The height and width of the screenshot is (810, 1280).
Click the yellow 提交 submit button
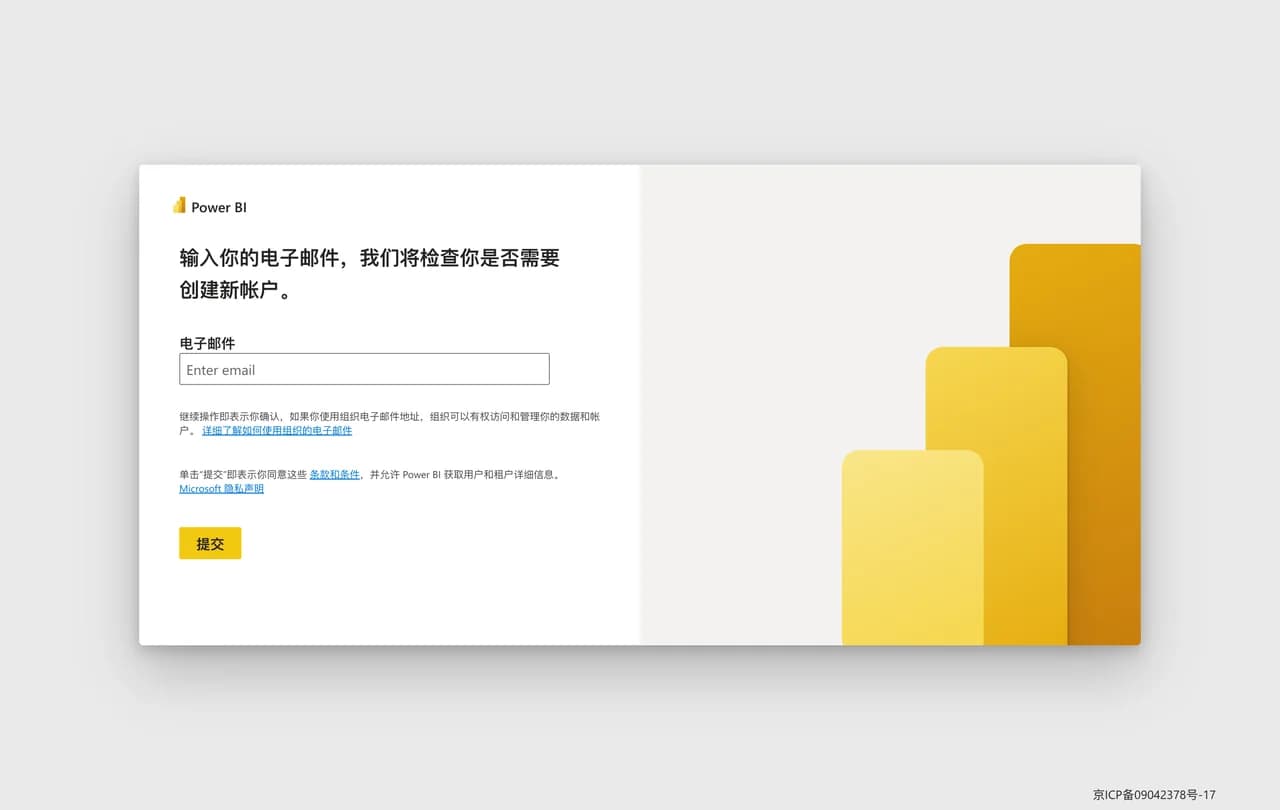[x=210, y=543]
